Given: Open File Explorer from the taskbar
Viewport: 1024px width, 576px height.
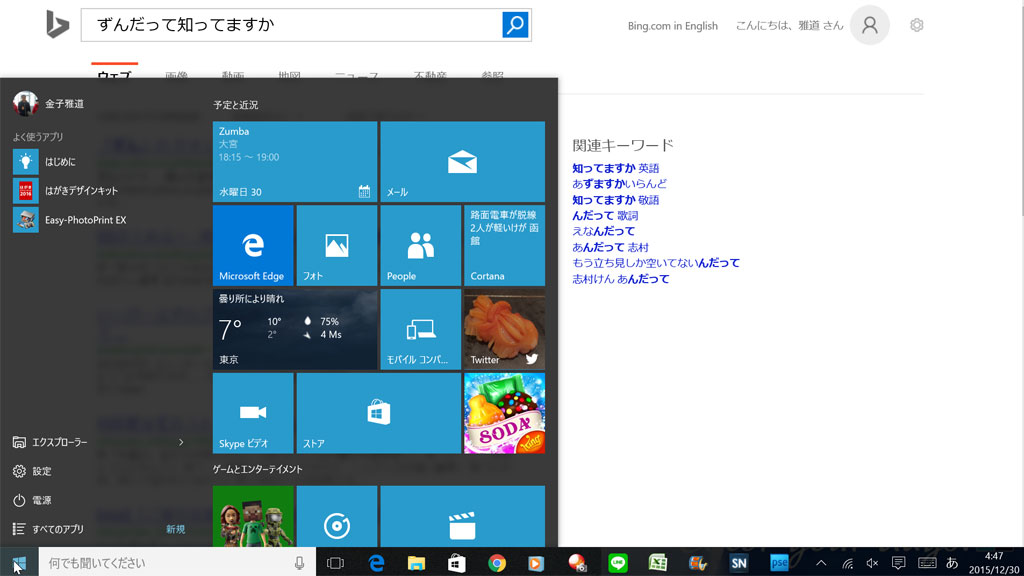Looking at the screenshot, I should 416,563.
